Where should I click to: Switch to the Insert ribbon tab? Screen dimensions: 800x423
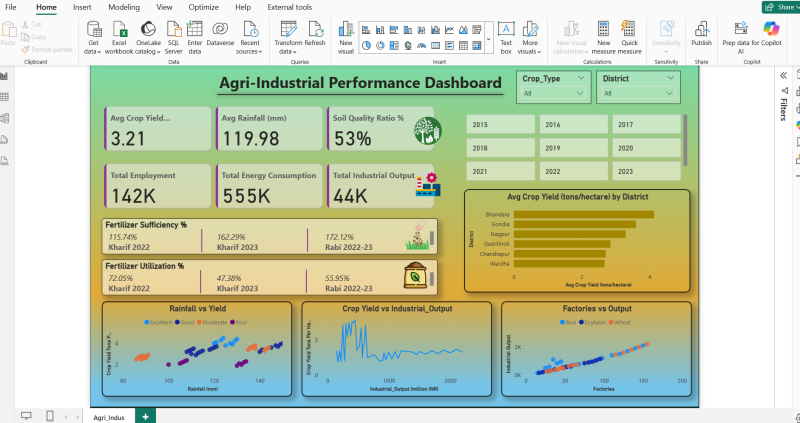click(x=82, y=7)
